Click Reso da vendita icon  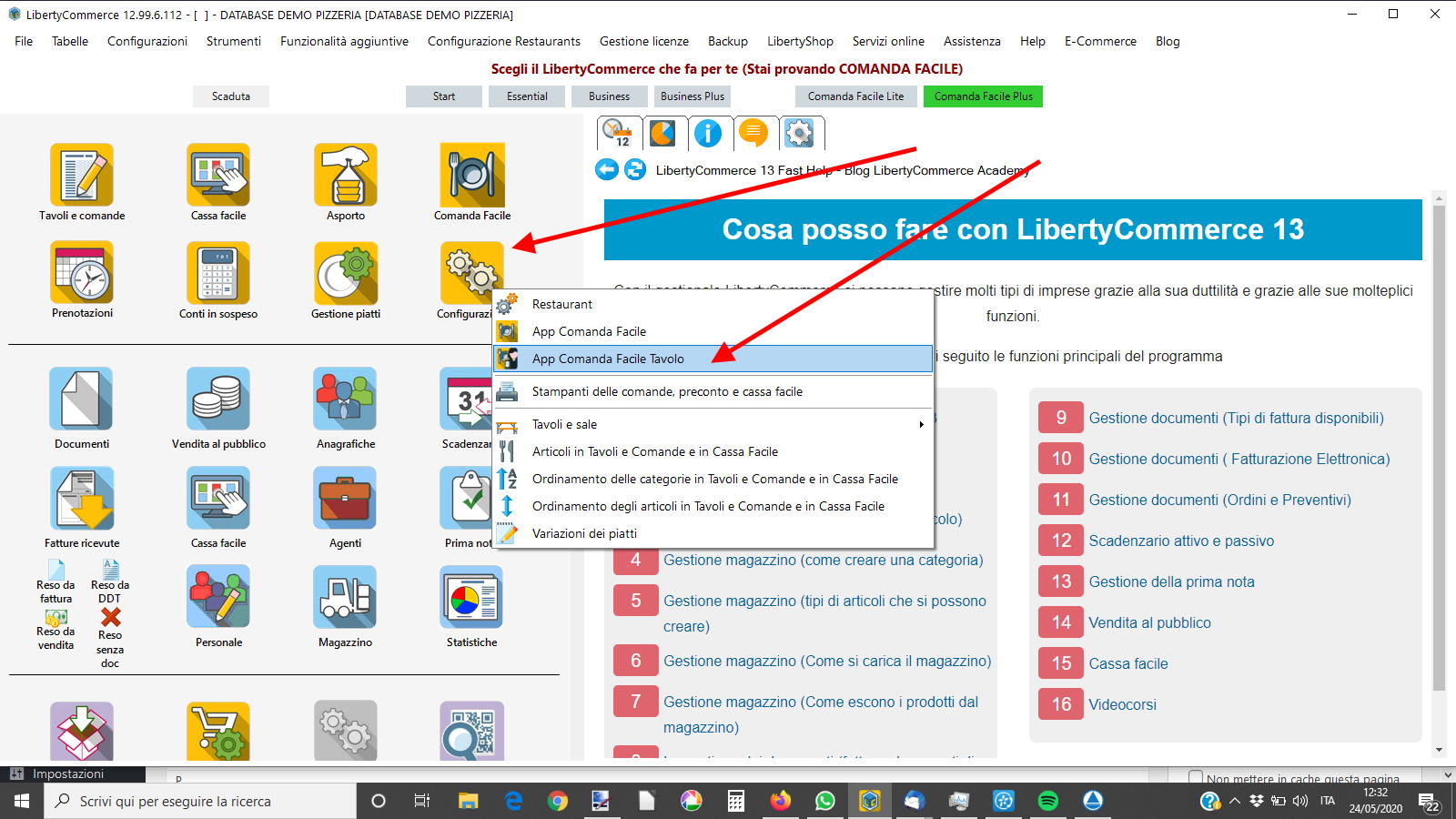(56, 616)
